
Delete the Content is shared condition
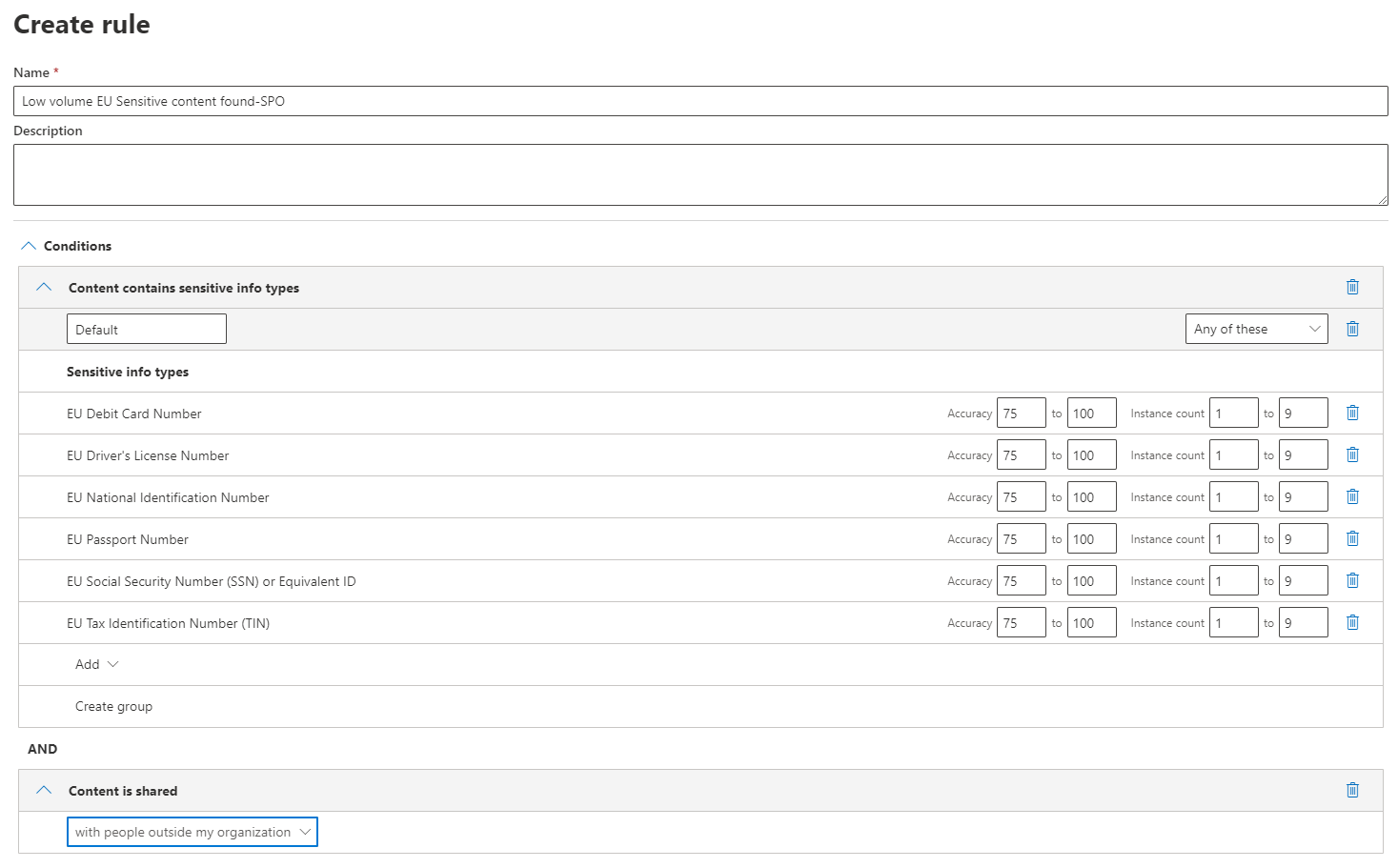pos(1351,790)
